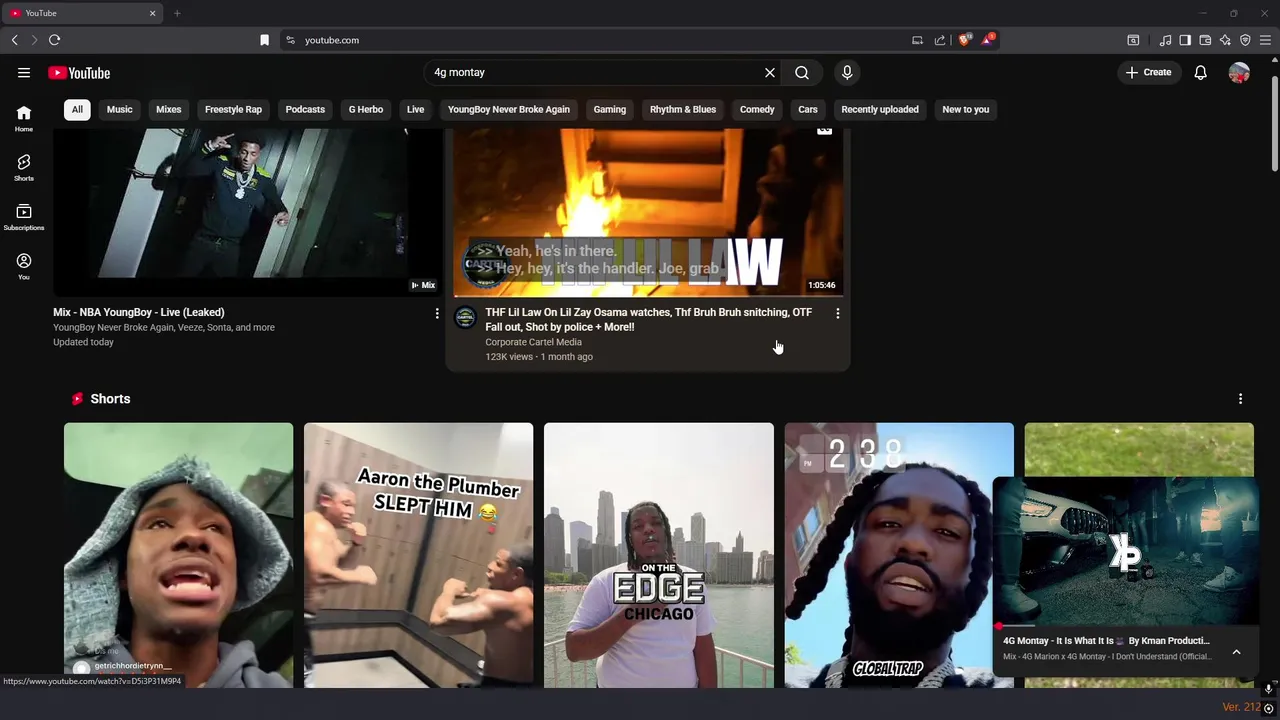Open Brave Rewards triangle icon
The height and width of the screenshot is (720, 1280).
click(988, 40)
